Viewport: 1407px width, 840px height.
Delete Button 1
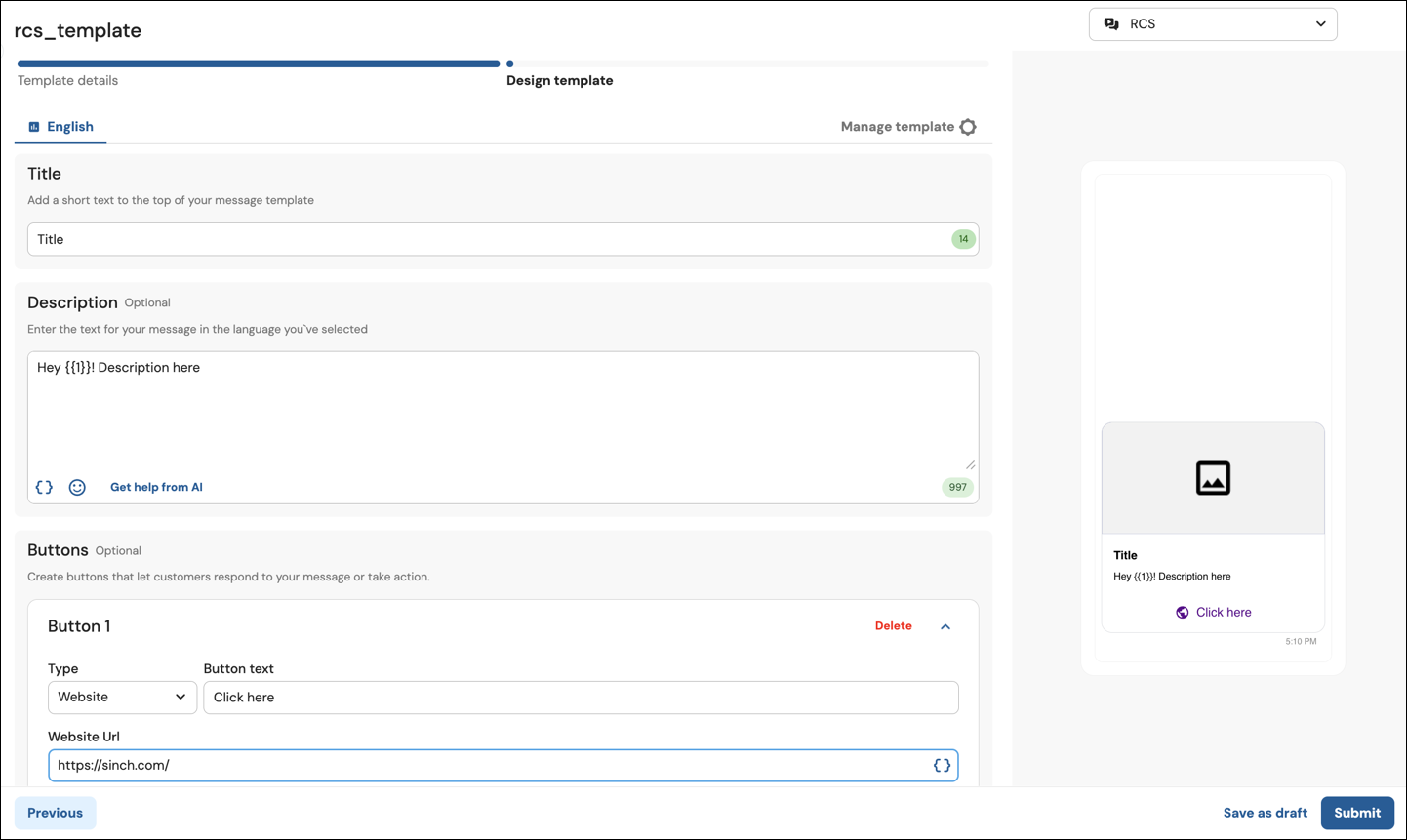click(893, 625)
